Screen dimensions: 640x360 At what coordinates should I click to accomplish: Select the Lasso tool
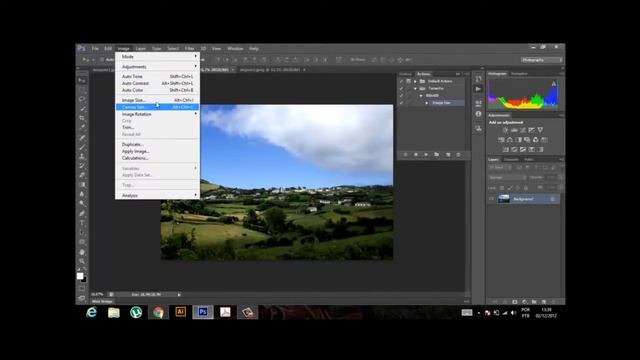click(x=82, y=99)
